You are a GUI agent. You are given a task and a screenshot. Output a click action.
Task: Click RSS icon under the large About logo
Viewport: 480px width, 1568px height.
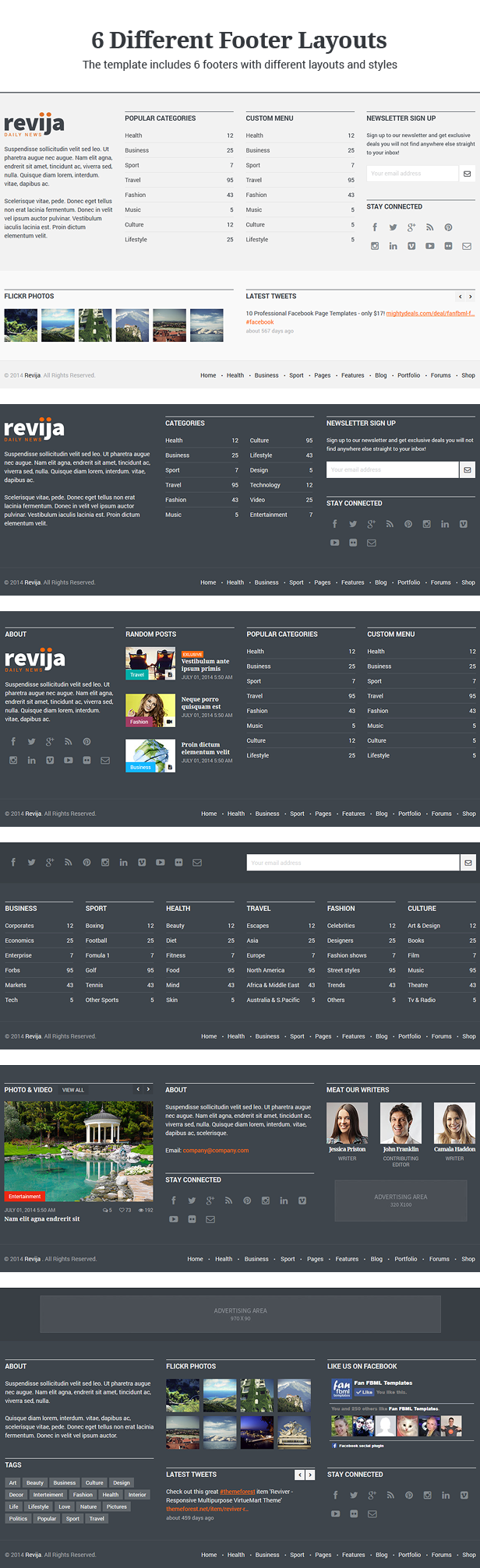[x=69, y=742]
